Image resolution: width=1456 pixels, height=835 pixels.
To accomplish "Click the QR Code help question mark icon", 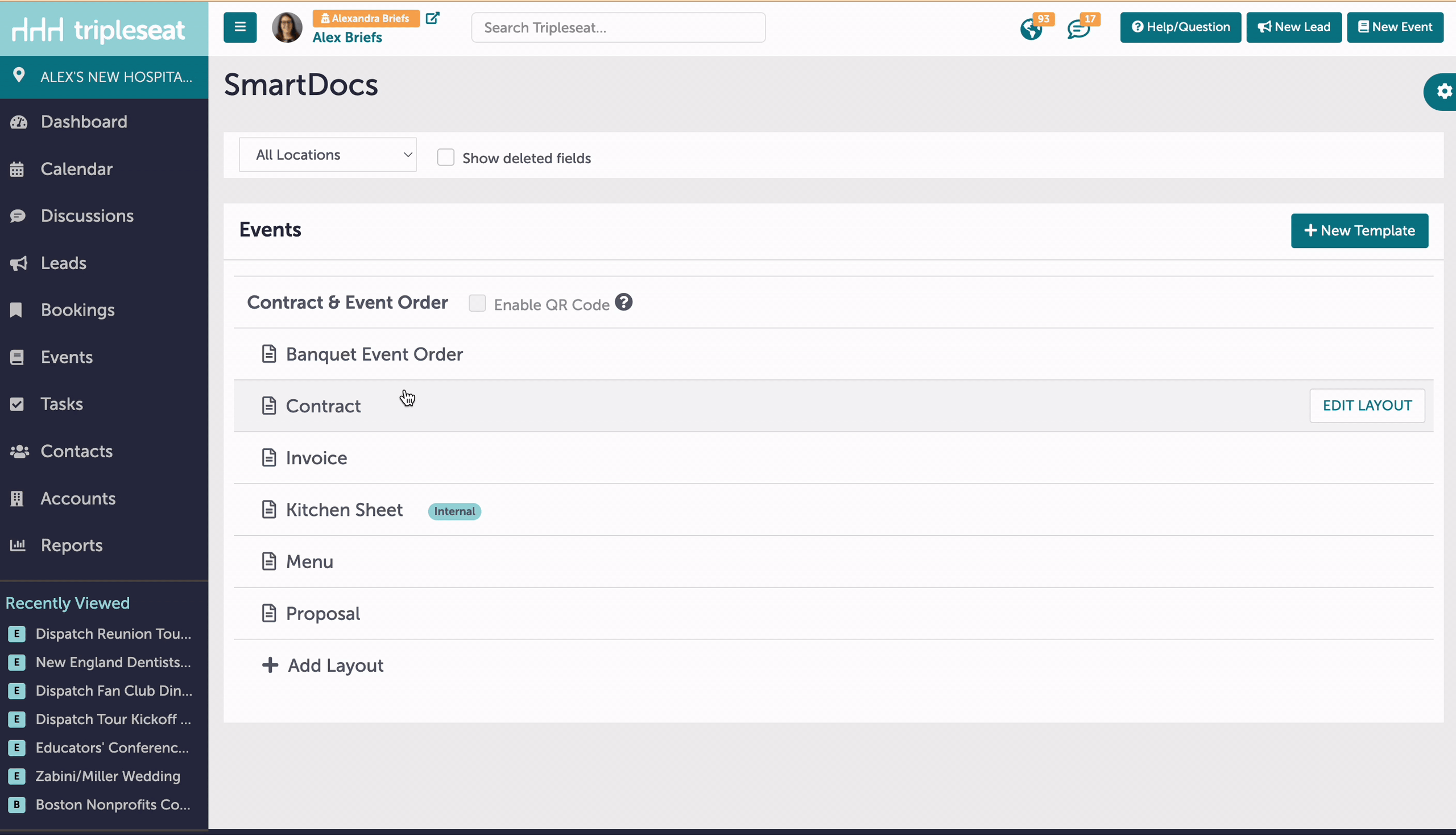I will 623,301.
